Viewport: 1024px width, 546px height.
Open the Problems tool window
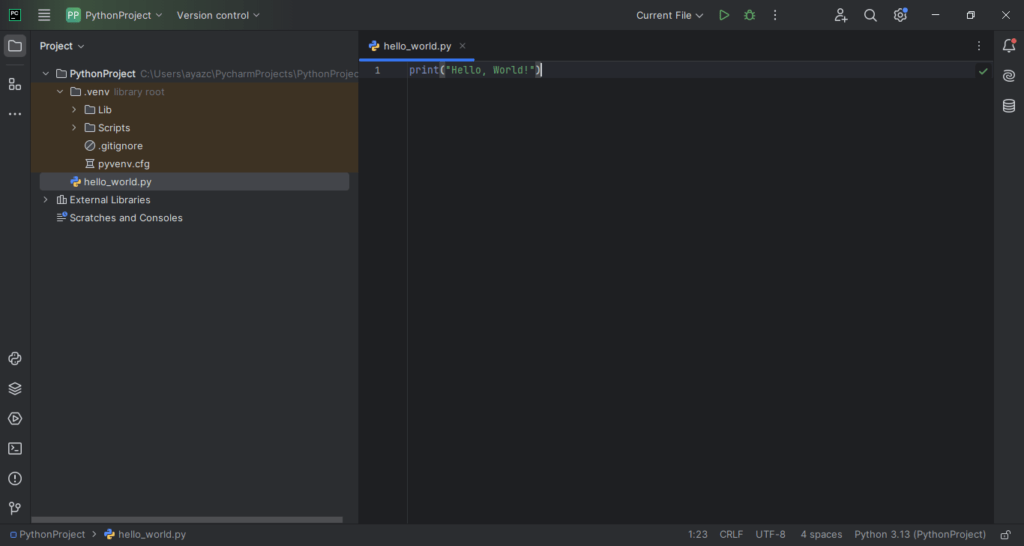(x=15, y=479)
